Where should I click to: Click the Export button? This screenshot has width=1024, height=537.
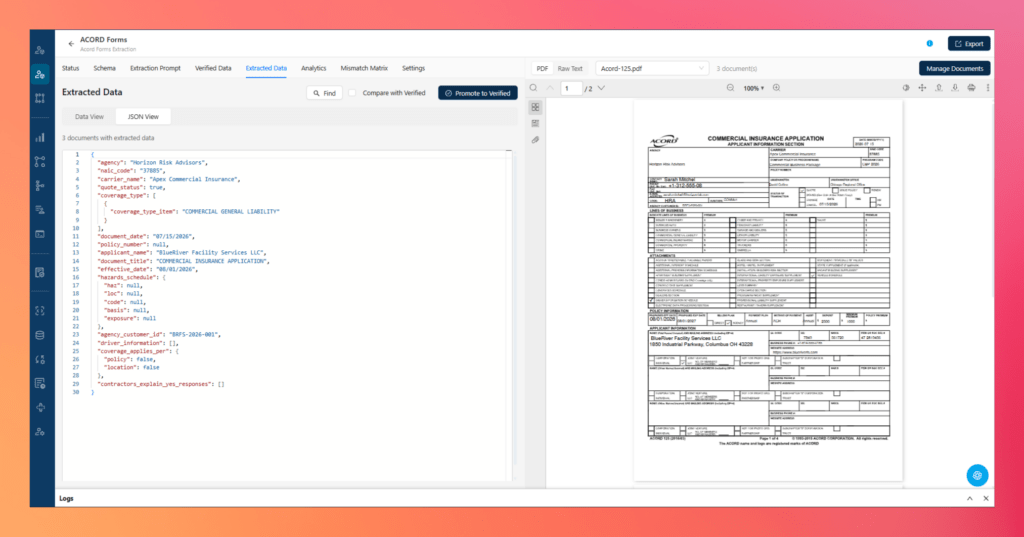coord(969,44)
